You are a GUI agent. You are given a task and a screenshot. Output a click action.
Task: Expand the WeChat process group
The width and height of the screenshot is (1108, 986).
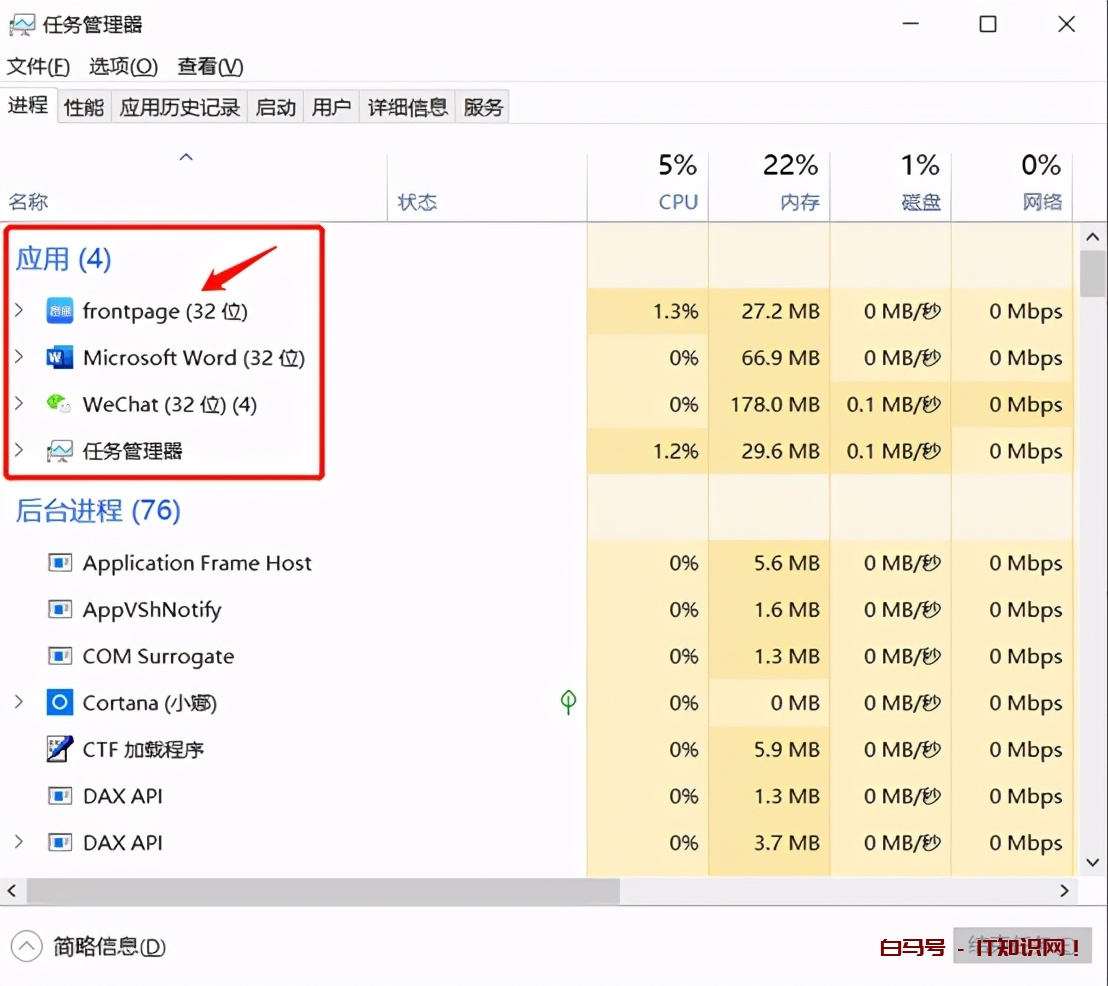[x=19, y=404]
